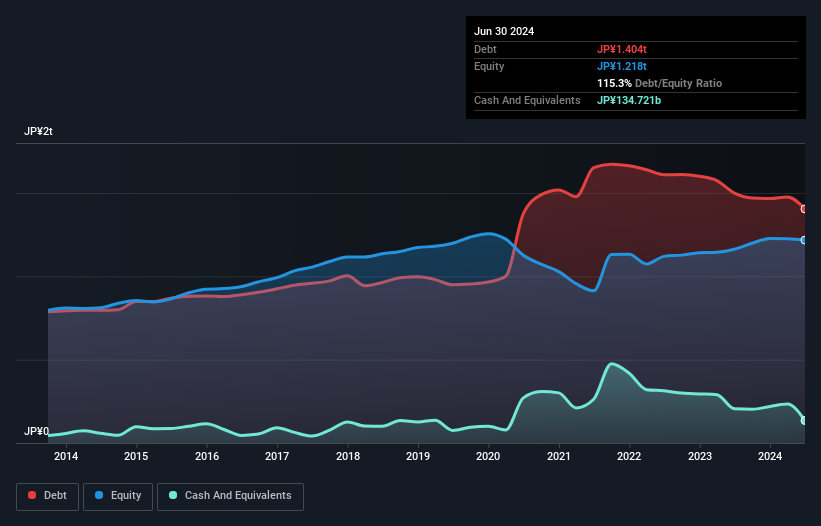Click the red Debt legend dot
This screenshot has height=526, width=821.
(x=32, y=496)
